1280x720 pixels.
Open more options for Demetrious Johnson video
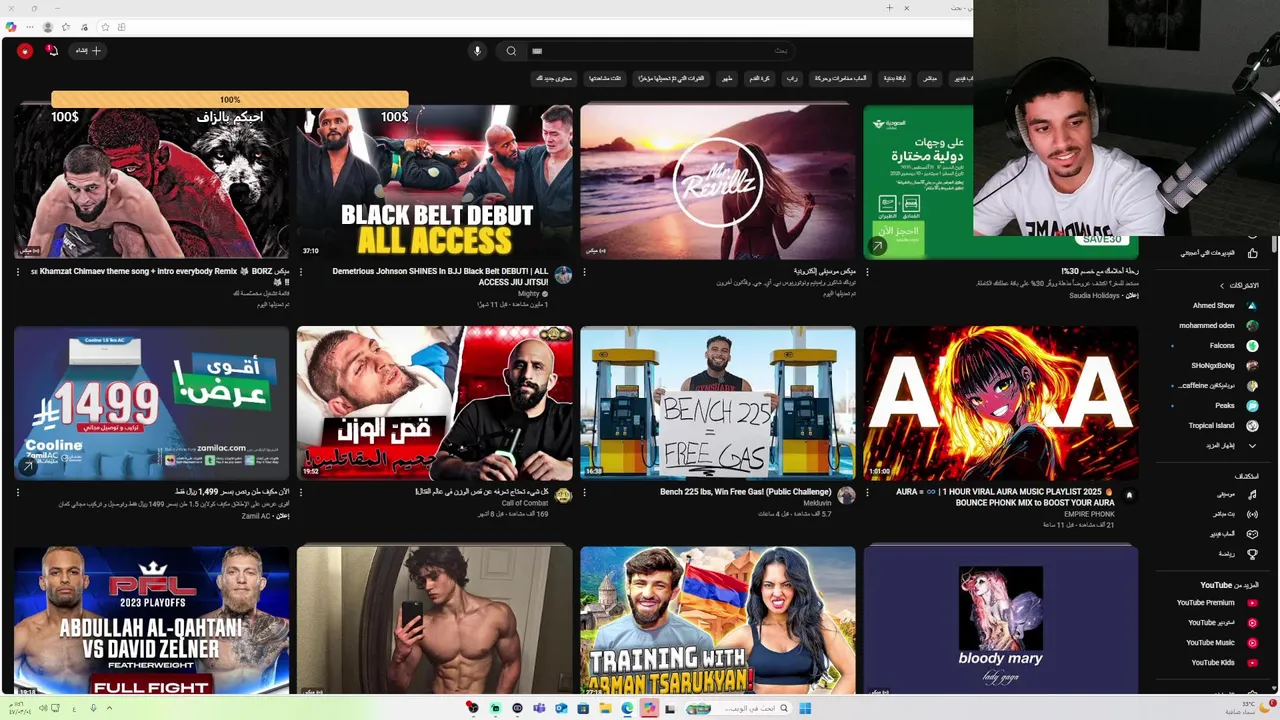point(301,272)
